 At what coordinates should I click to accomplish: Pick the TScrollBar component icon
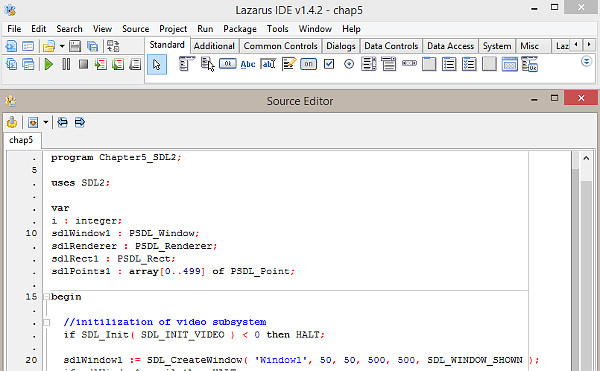tap(409, 63)
